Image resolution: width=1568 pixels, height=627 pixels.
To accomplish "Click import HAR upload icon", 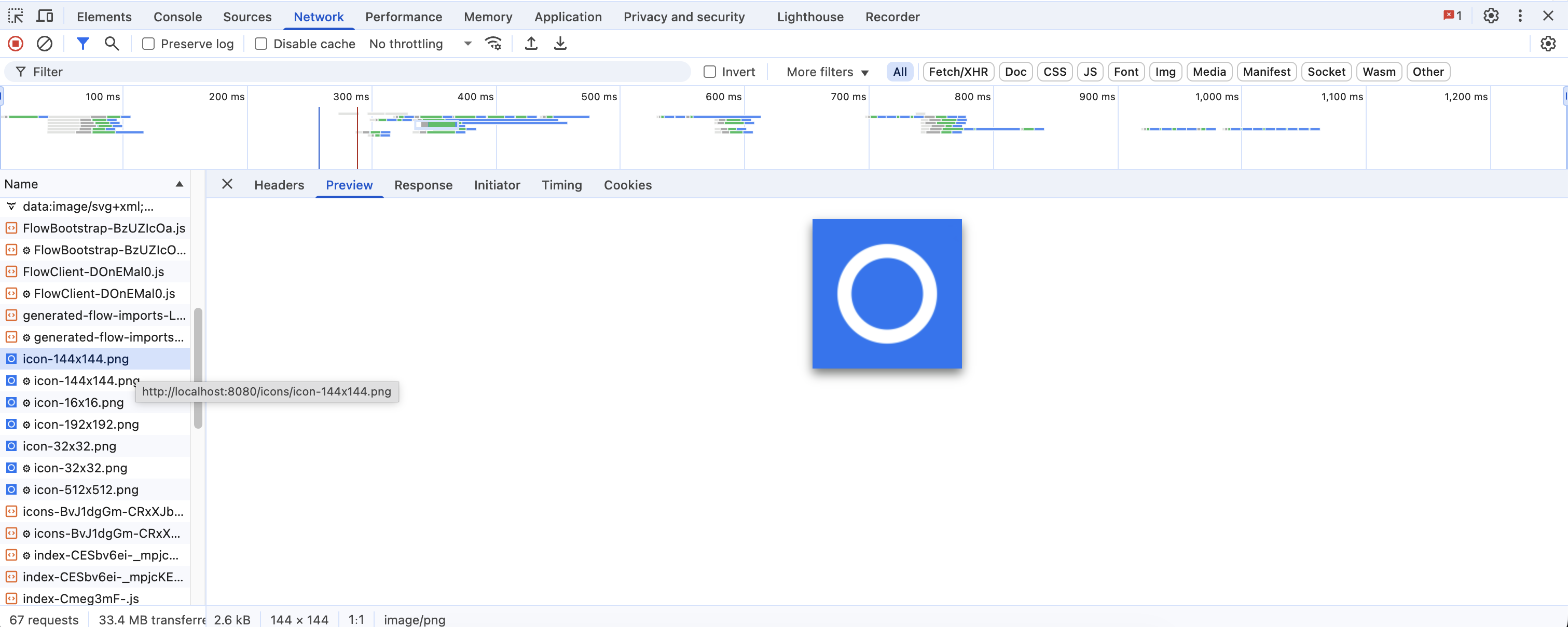I will (x=531, y=44).
